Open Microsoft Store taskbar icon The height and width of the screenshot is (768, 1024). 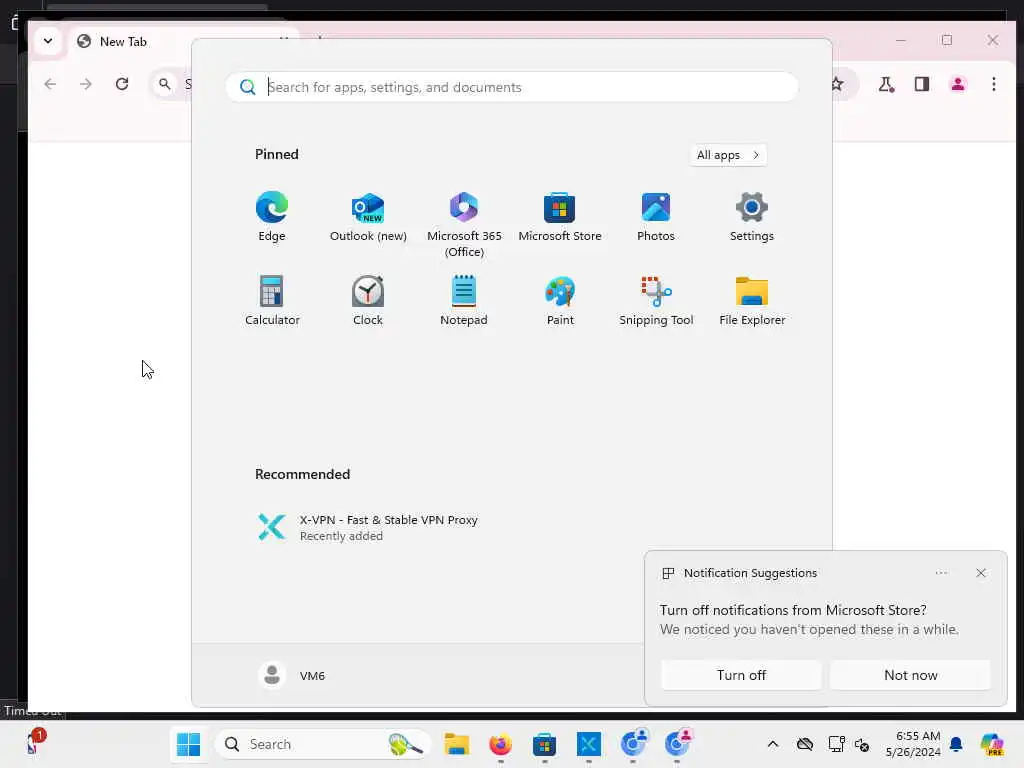(544, 744)
